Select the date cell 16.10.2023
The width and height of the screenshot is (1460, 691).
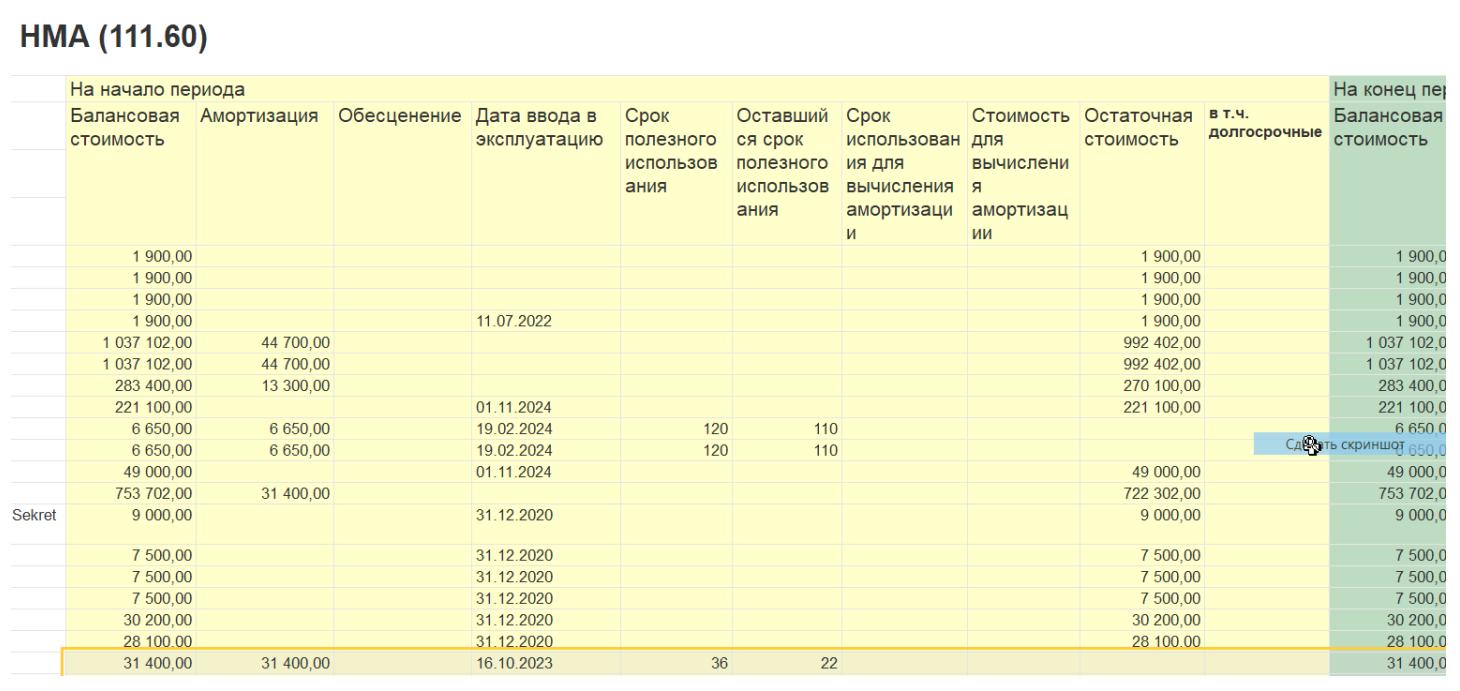511,663
